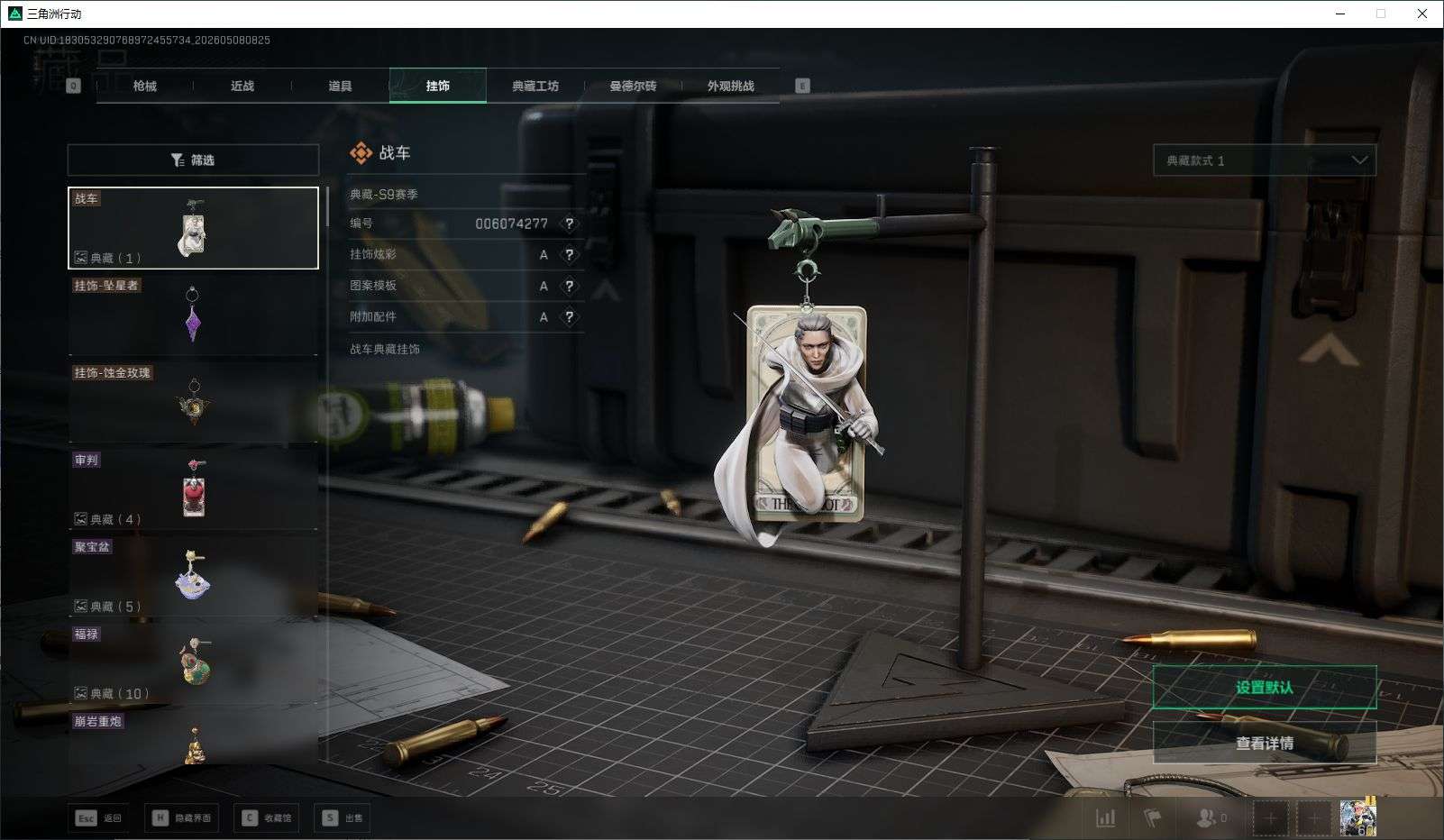The width and height of the screenshot is (1444, 840).
Task: Click the E key hint right of tabs
Action: tap(802, 86)
